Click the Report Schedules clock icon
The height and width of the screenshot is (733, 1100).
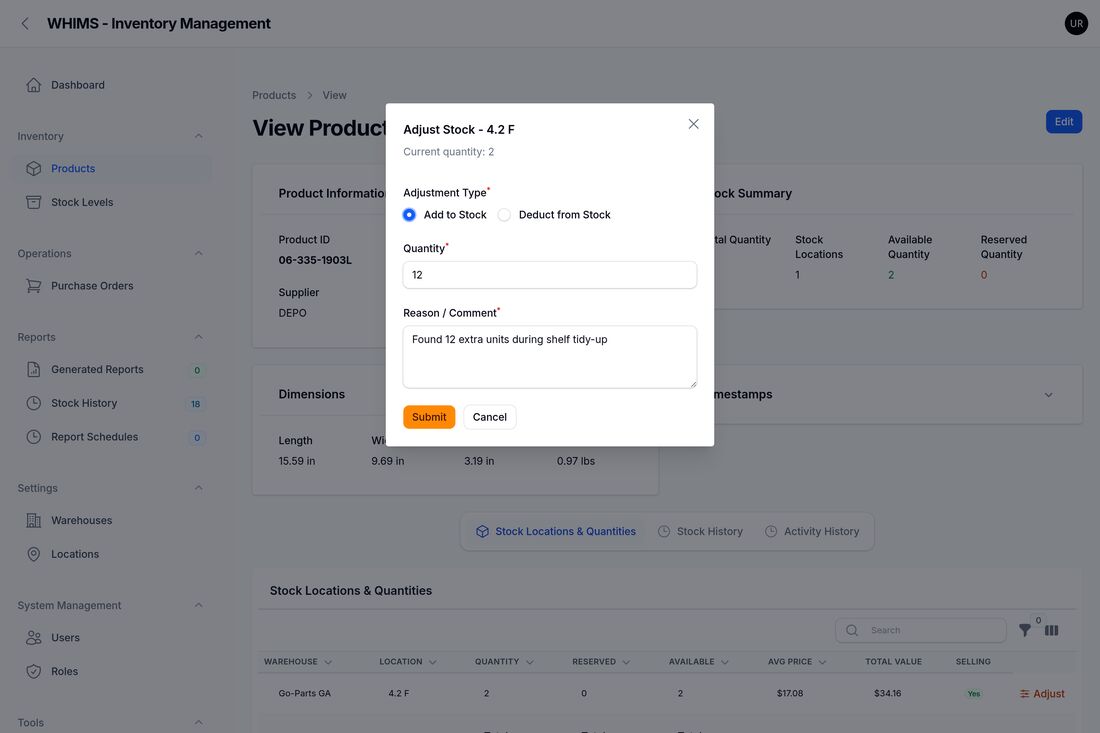(x=34, y=437)
